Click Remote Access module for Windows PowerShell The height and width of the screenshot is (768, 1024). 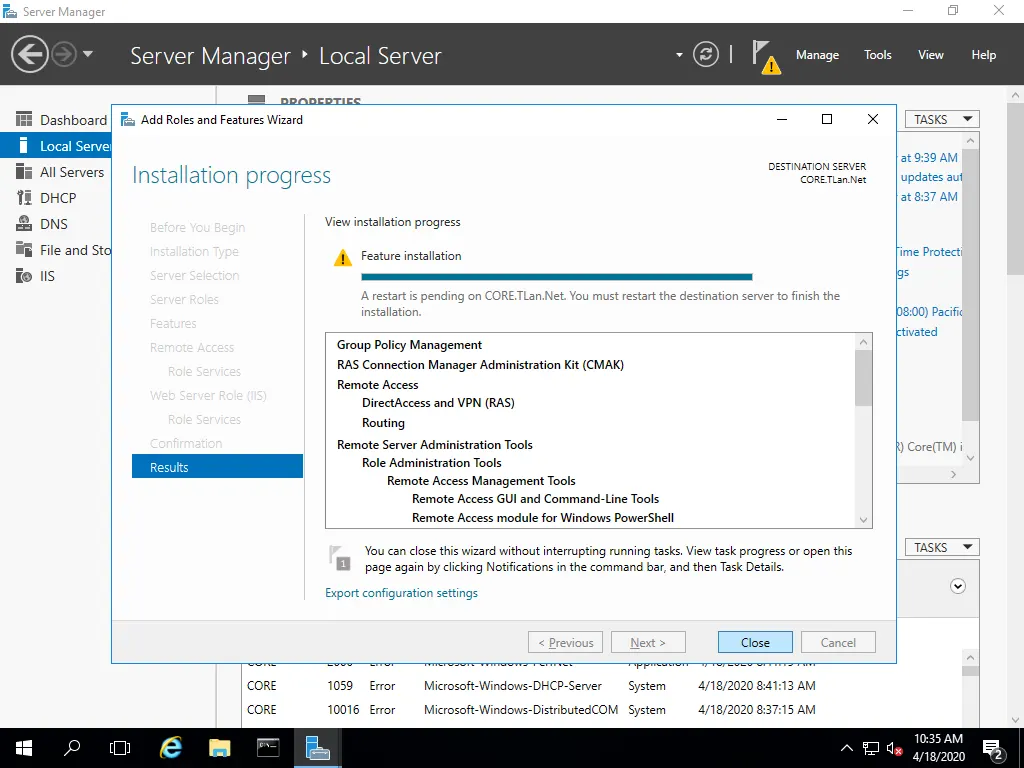click(543, 518)
